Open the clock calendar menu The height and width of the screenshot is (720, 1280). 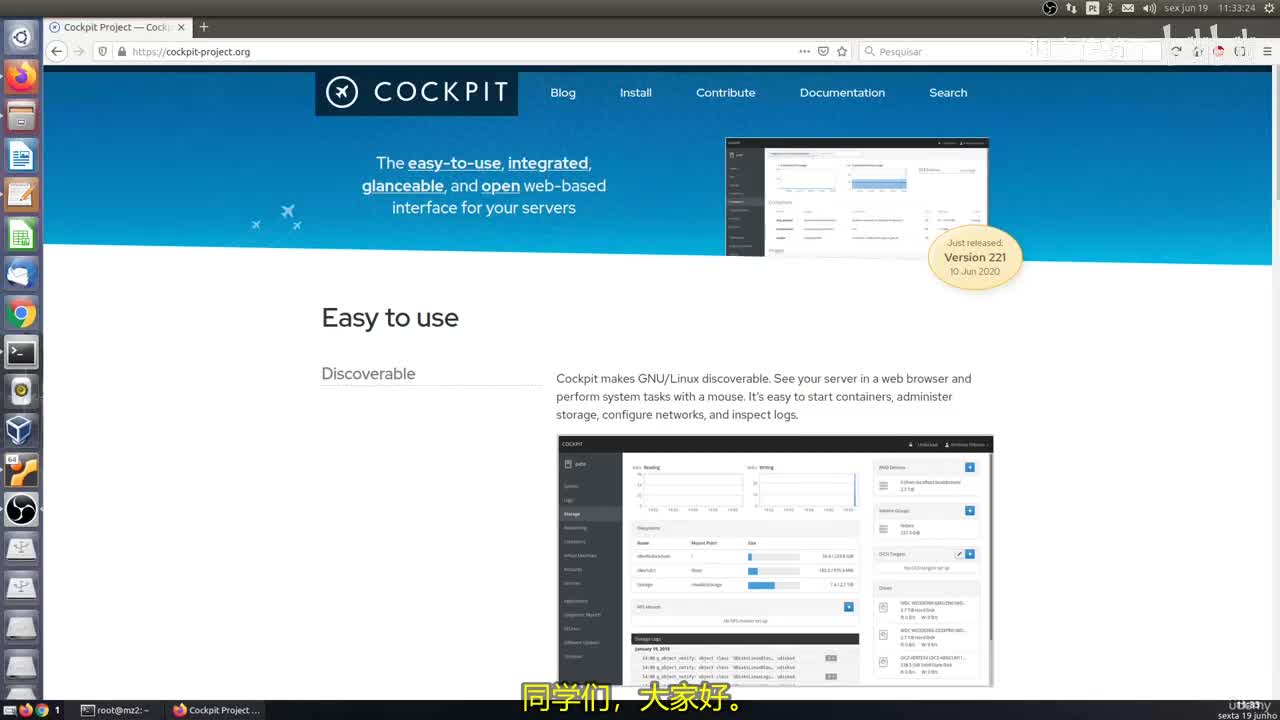(x=1209, y=8)
